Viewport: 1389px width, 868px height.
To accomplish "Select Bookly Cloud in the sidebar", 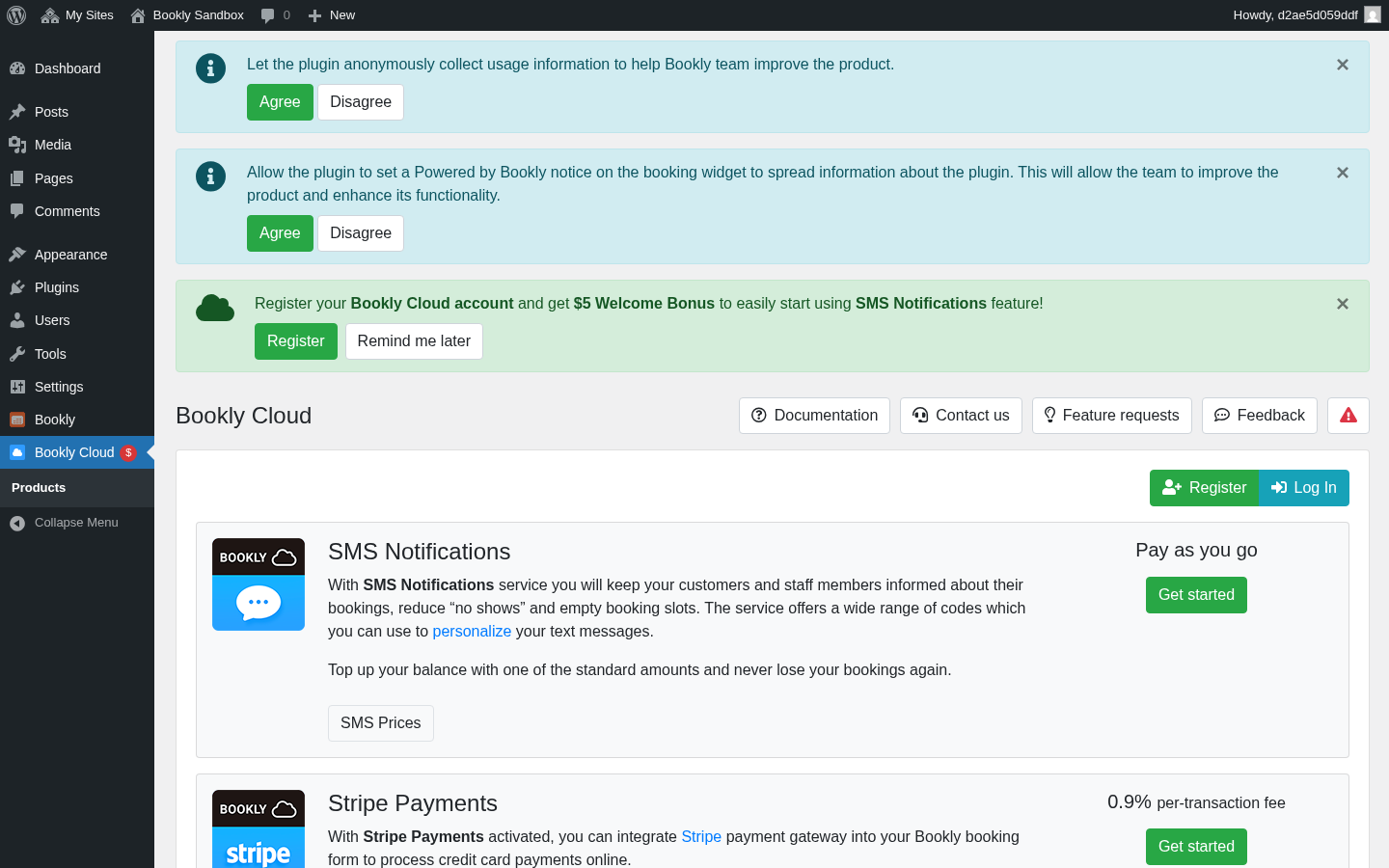I will tap(77, 452).
